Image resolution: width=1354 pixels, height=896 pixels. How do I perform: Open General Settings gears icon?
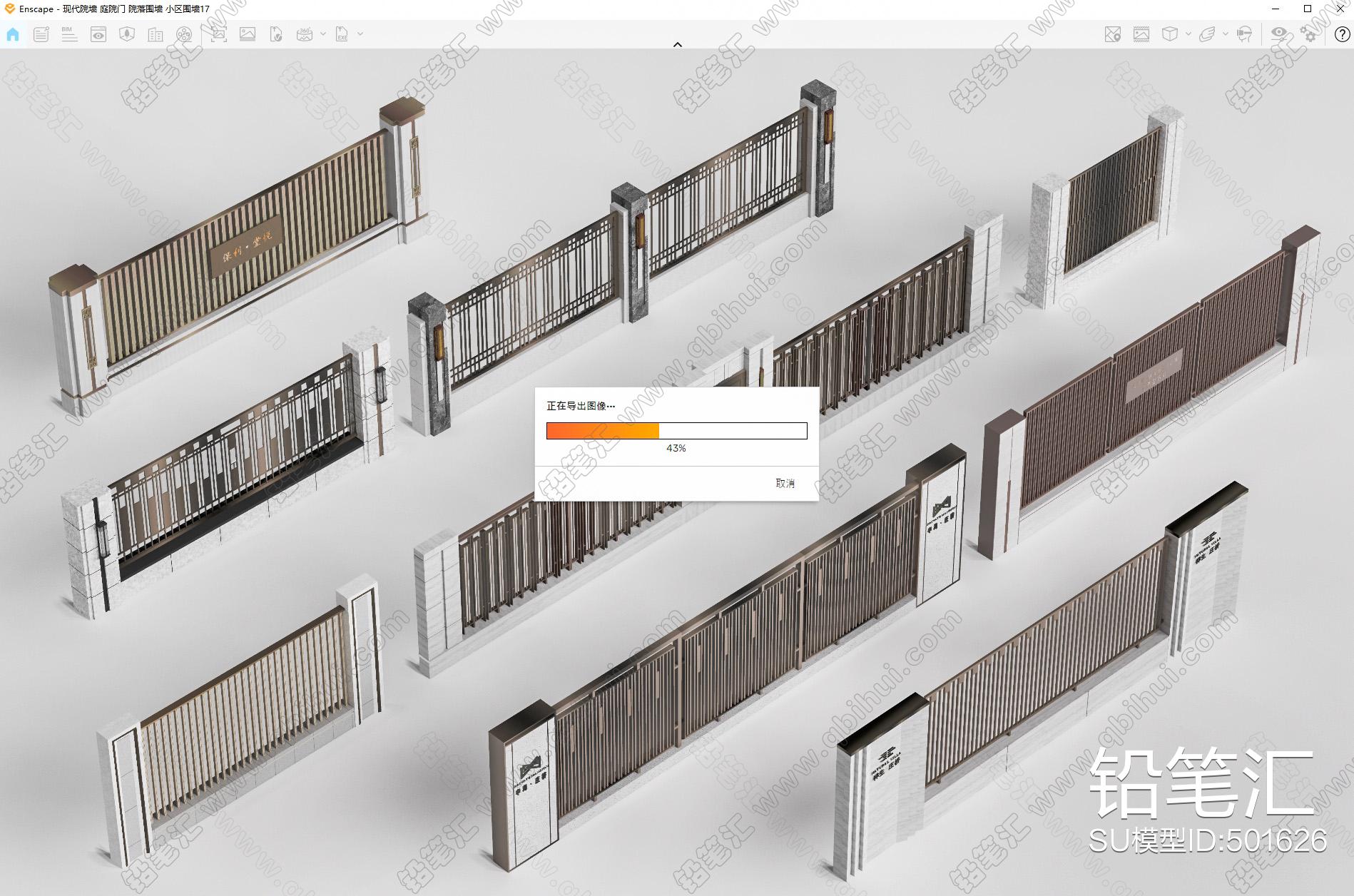coord(1308,34)
